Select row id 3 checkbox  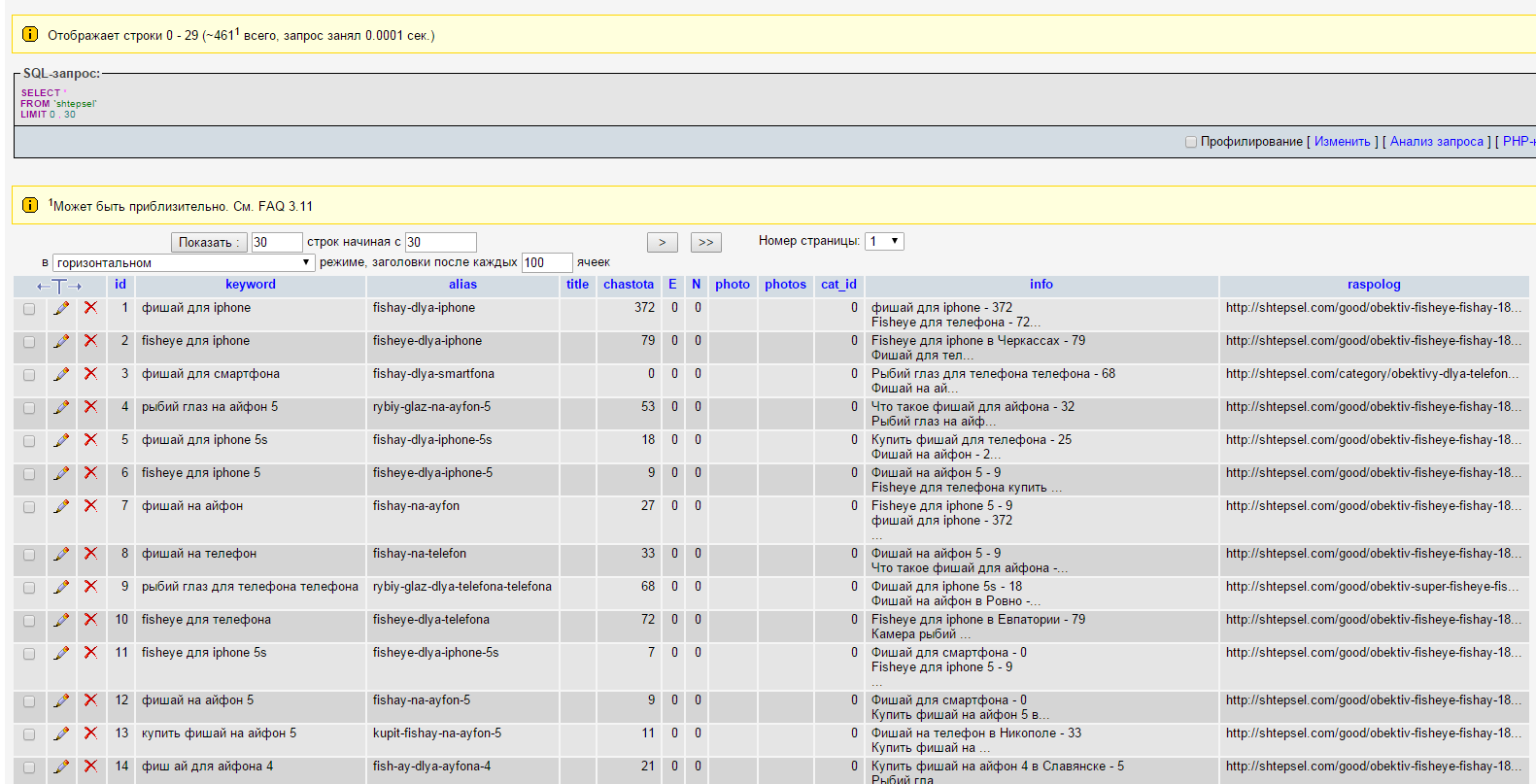29,375
